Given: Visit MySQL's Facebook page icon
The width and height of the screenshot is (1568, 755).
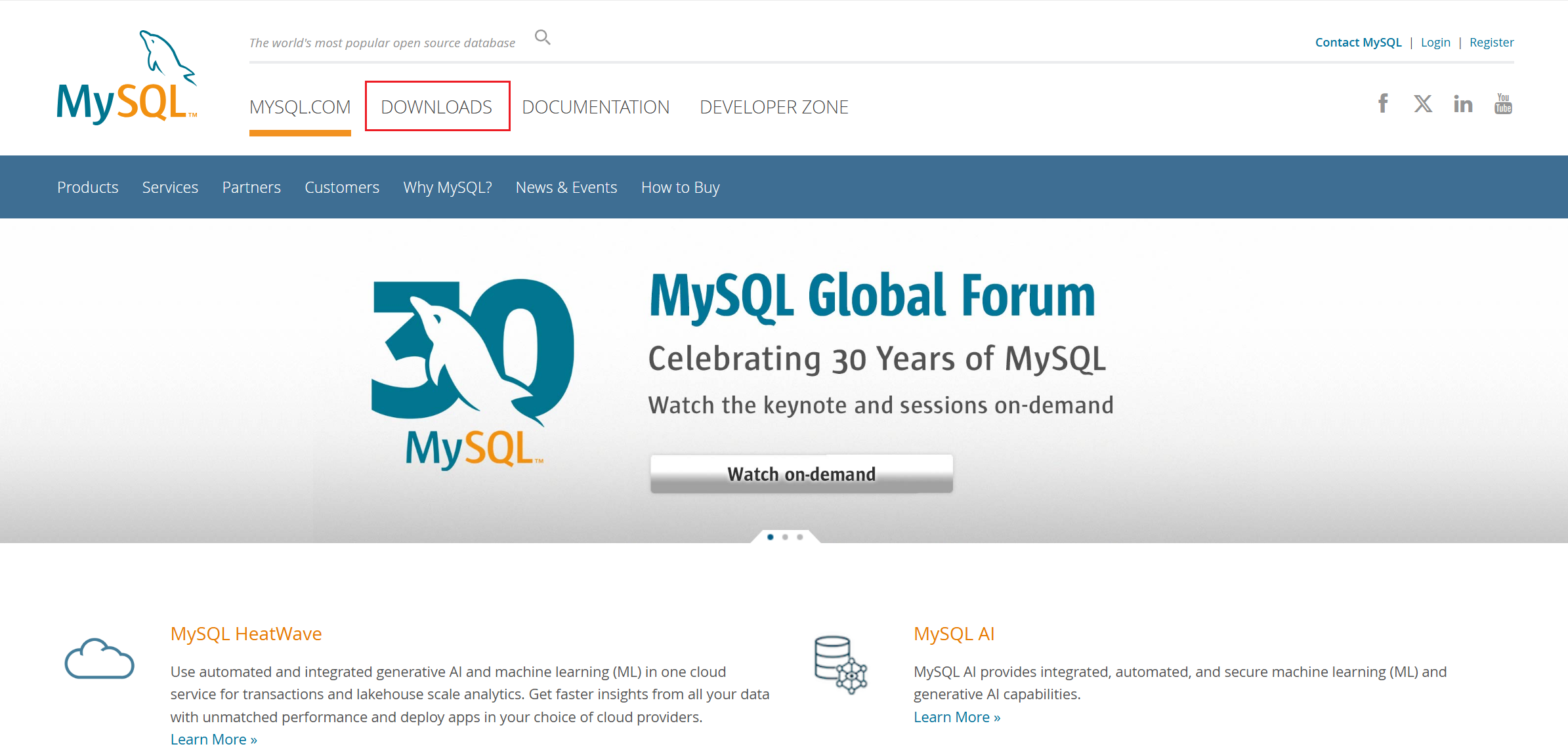Looking at the screenshot, I should 1383,104.
